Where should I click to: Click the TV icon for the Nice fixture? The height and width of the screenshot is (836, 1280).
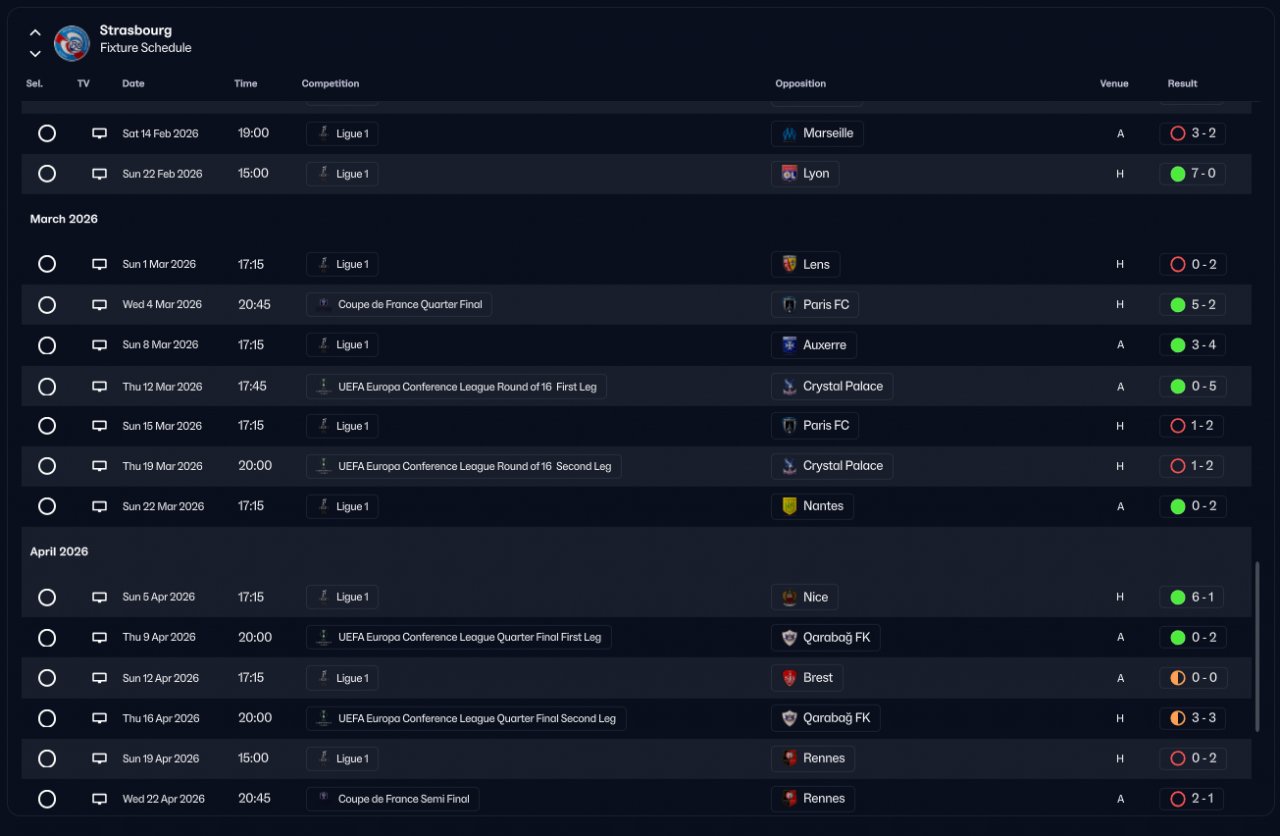pos(99,597)
